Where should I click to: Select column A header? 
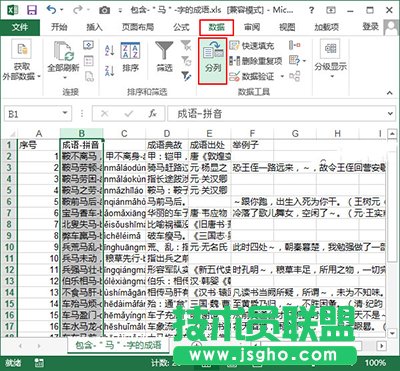pos(39,134)
